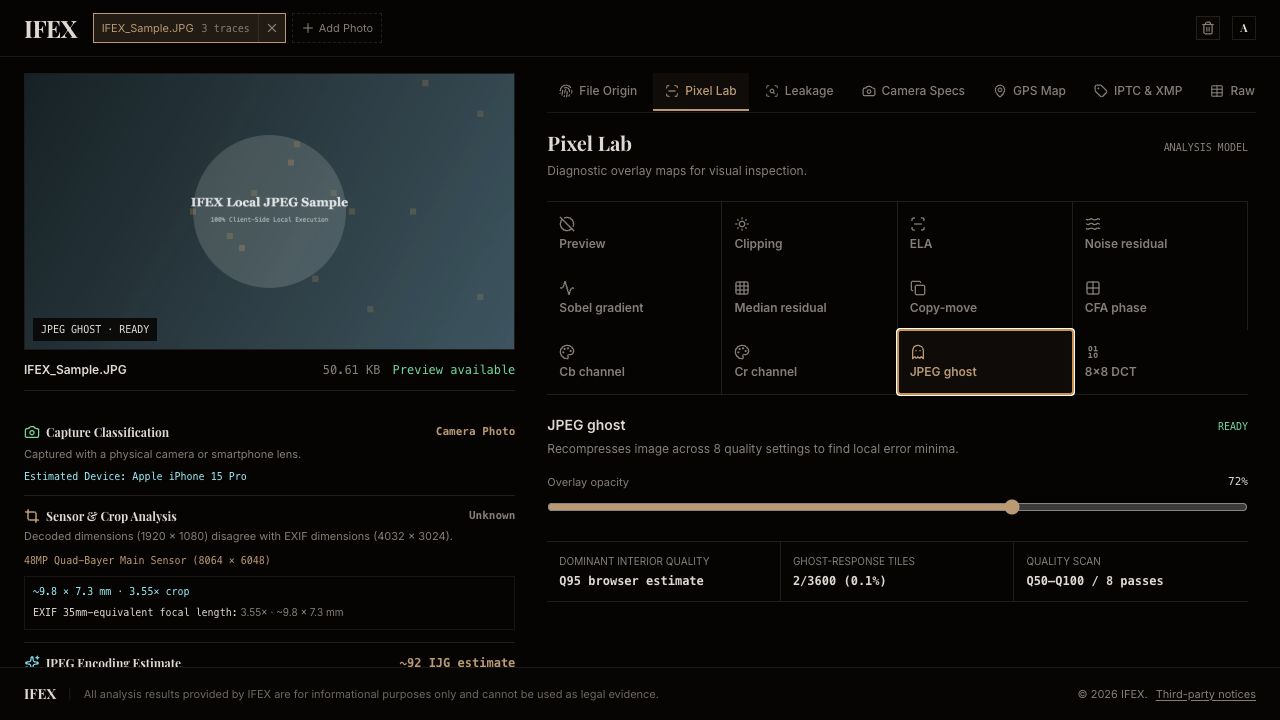Go to the IPTC & XMP tab
Screen dimensions: 1280x720
1138,91
